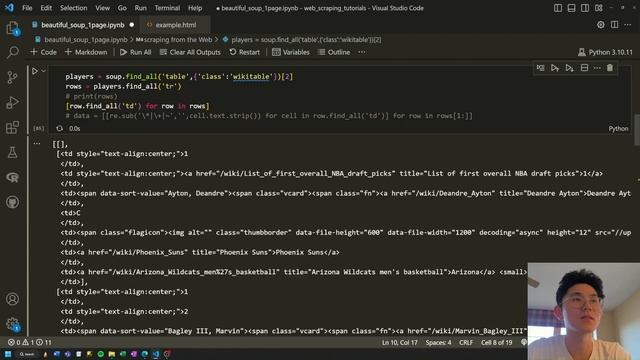640x360 pixels.
Task: Open the Run and Debug view
Action: tap(13, 102)
